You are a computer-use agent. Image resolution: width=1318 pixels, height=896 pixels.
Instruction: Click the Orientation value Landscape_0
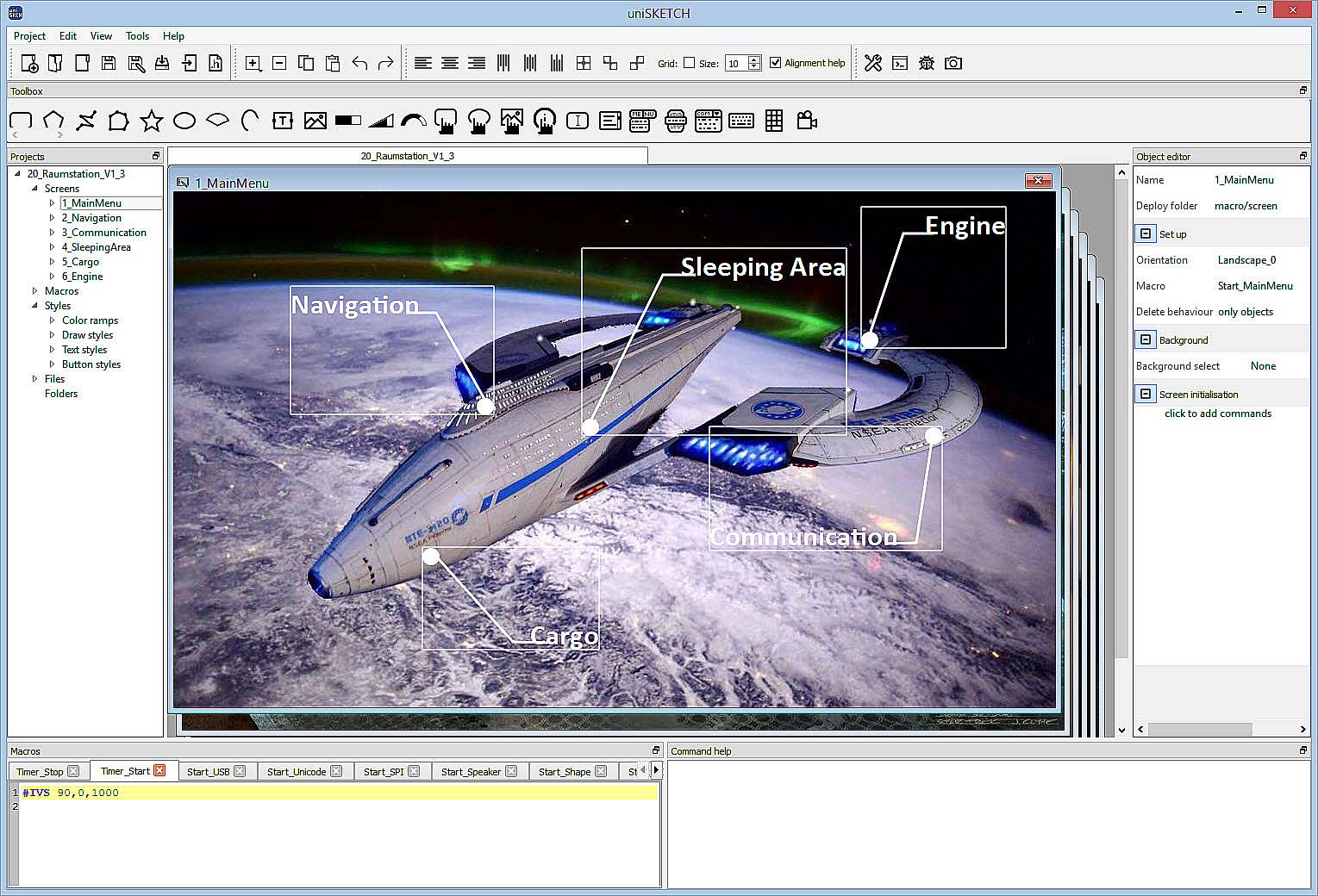coord(1246,260)
